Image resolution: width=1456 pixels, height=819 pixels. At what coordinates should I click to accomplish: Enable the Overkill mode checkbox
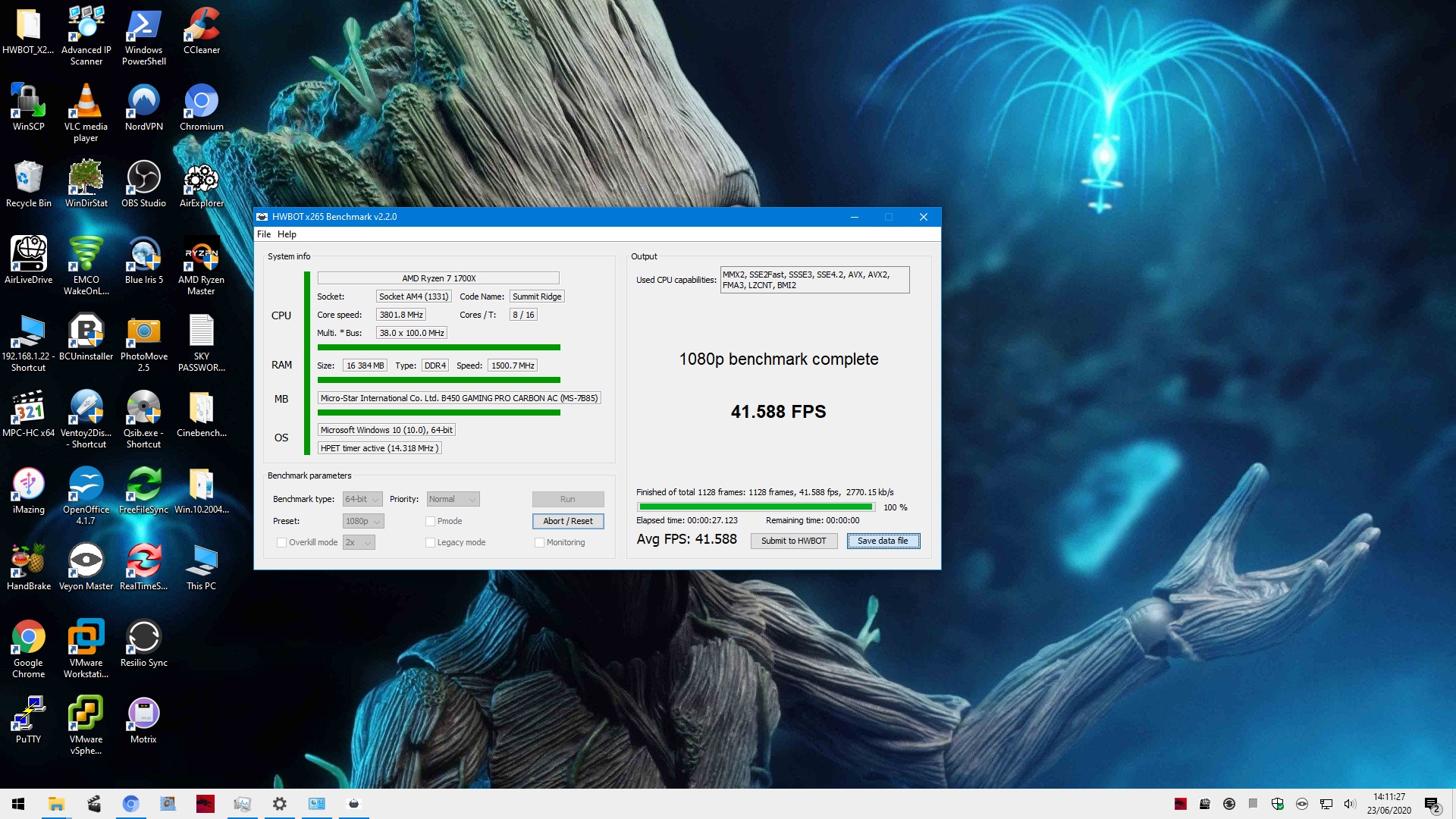click(281, 542)
